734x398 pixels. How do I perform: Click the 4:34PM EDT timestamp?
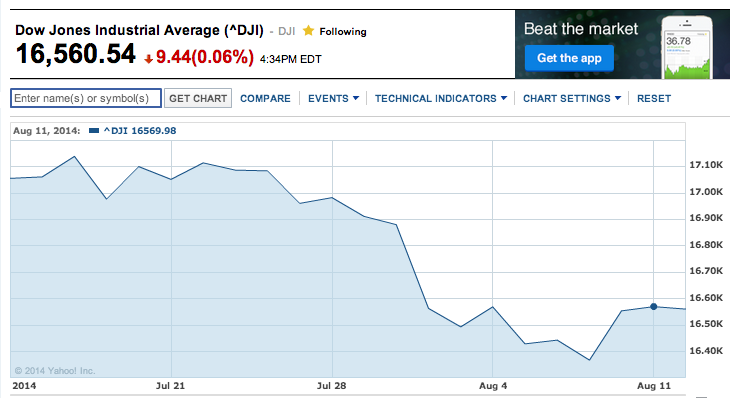(291, 59)
